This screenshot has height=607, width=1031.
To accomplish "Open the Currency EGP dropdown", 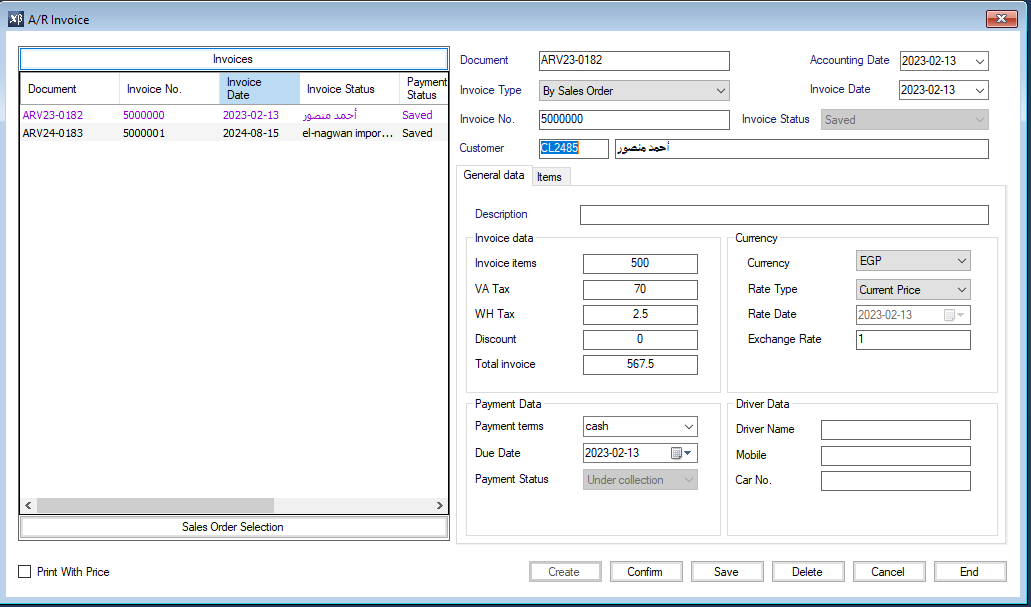I will pos(913,261).
